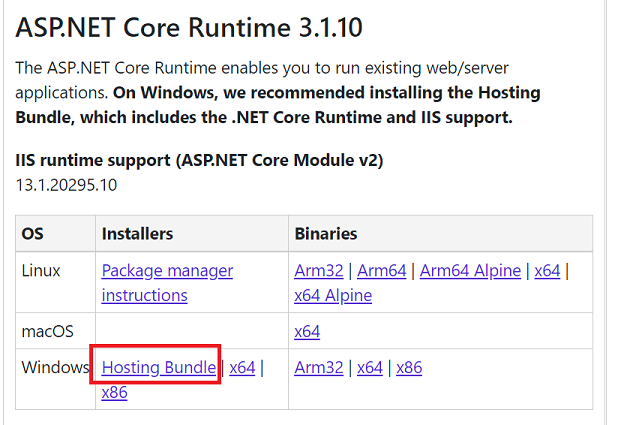This screenshot has width=618, height=425.
Task: Open the Windows x64 binaries link
Action: point(370,368)
